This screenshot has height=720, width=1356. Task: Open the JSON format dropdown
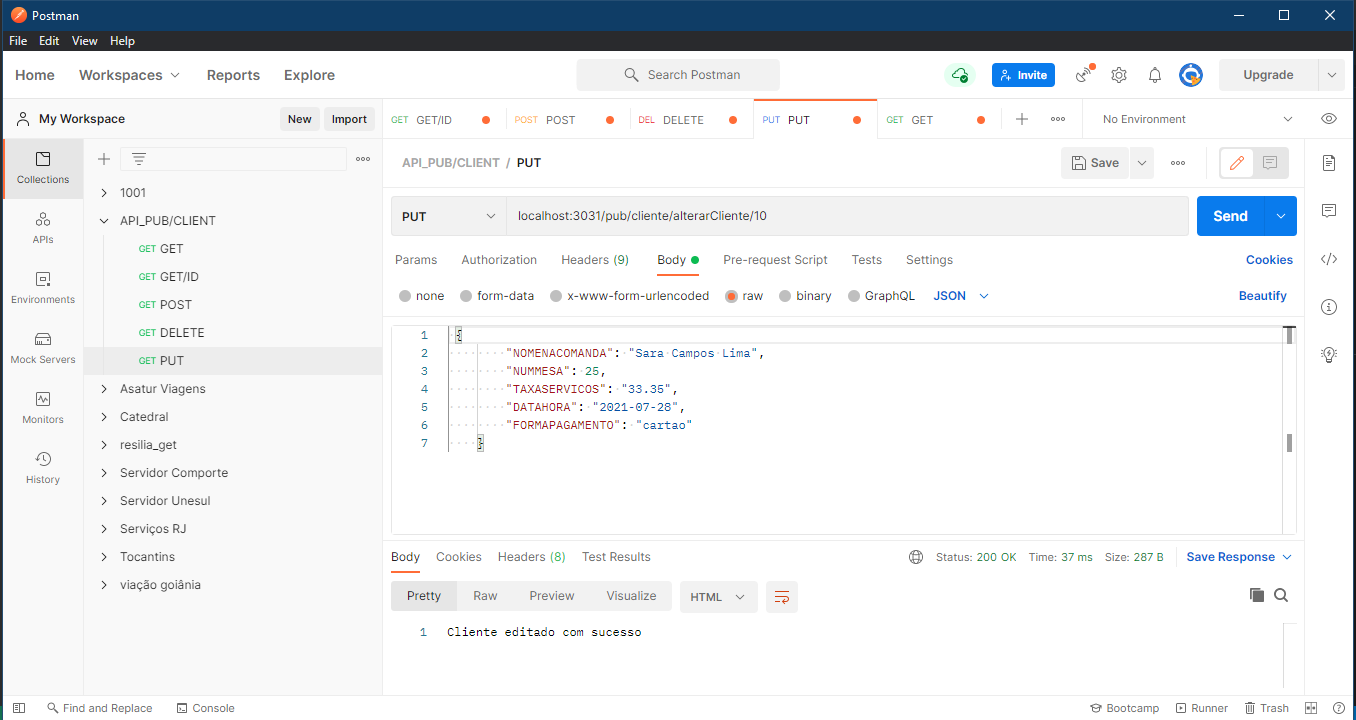958,295
